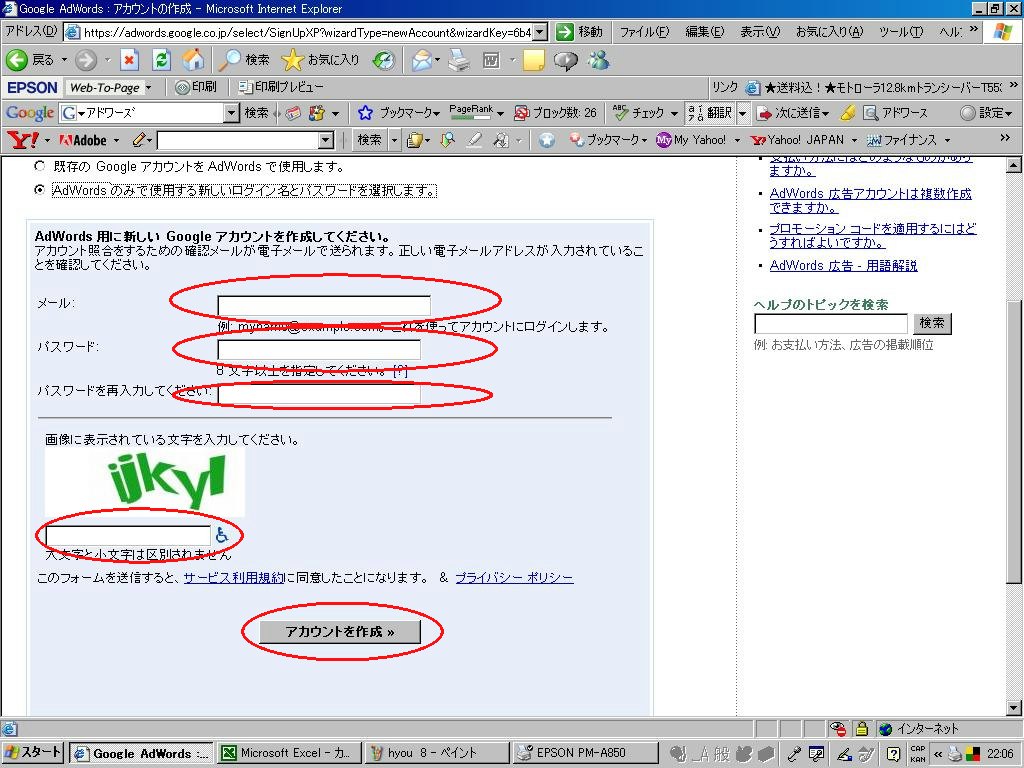Open the Google toolbar search box dropdown
1024x768 pixels.
pyautogui.click(x=231, y=113)
